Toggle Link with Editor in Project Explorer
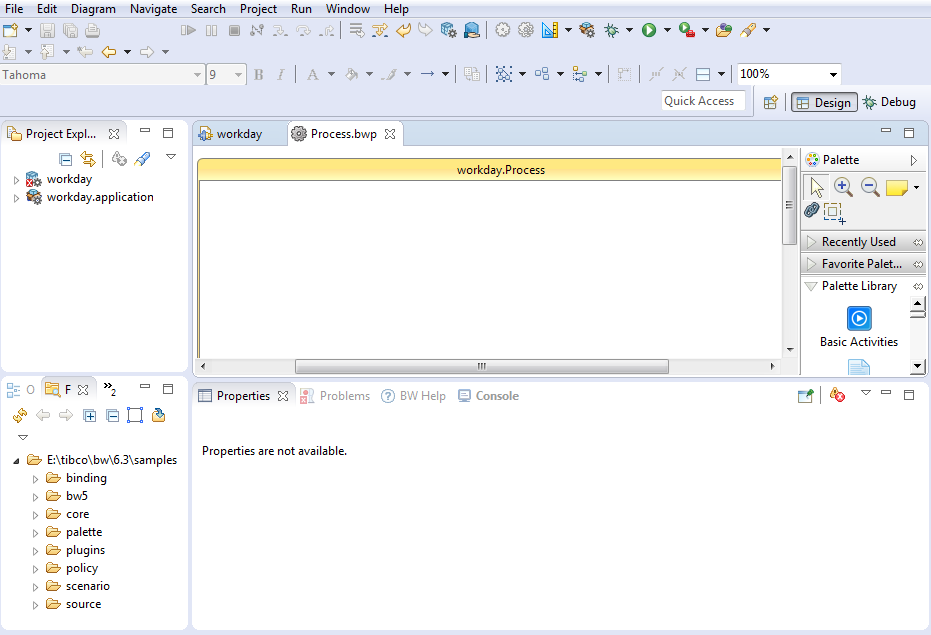The width and height of the screenshot is (931, 635). click(x=88, y=158)
